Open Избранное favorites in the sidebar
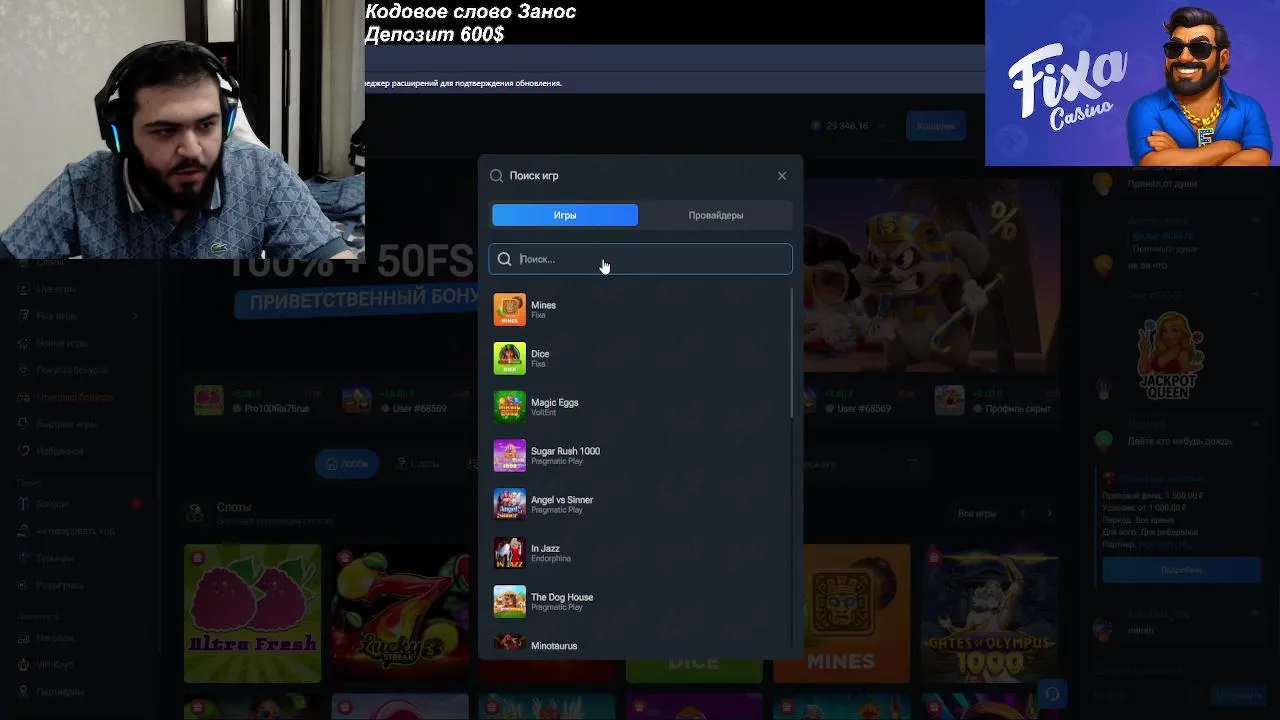Image resolution: width=1280 pixels, height=720 pixels. click(60, 451)
